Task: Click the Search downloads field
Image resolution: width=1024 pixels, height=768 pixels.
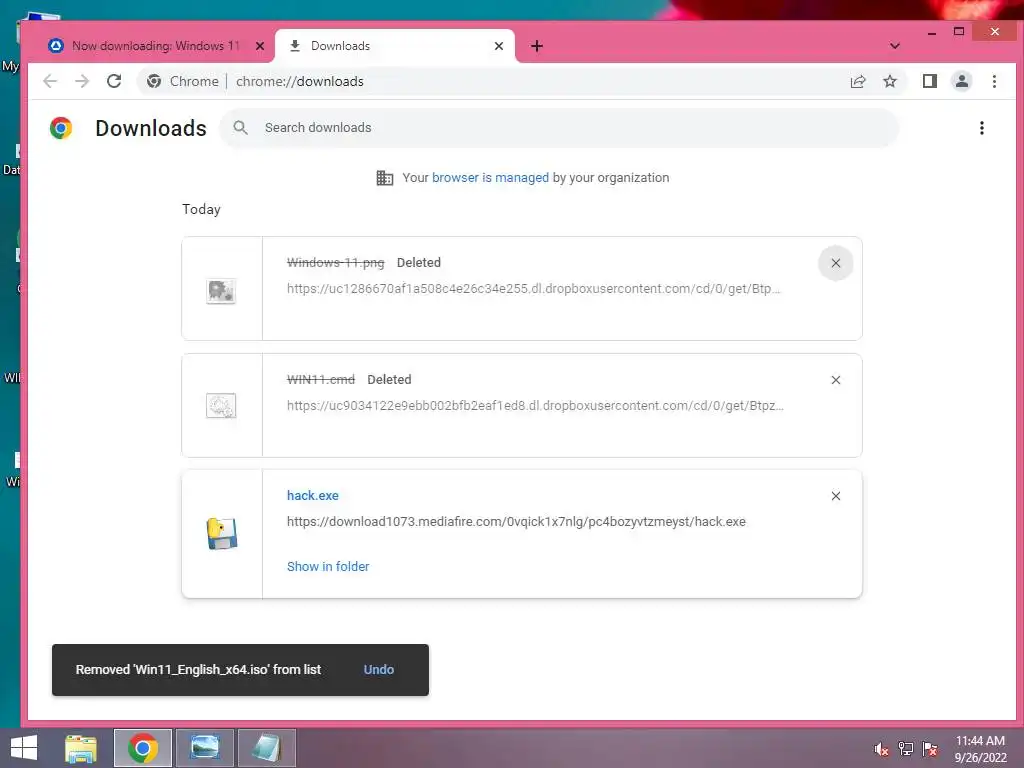Action: coord(559,128)
